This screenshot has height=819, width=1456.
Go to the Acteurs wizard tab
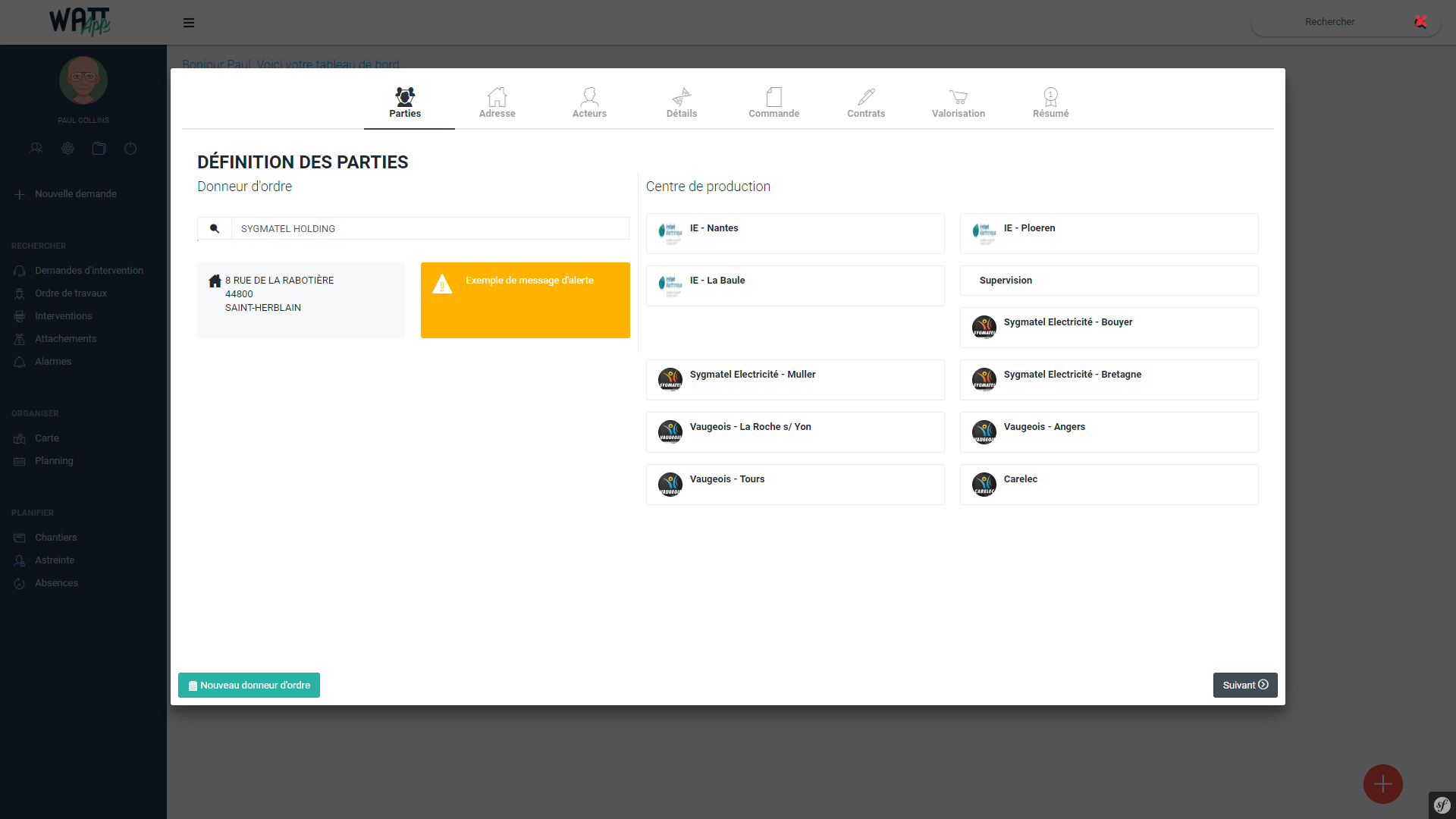pyautogui.click(x=589, y=103)
